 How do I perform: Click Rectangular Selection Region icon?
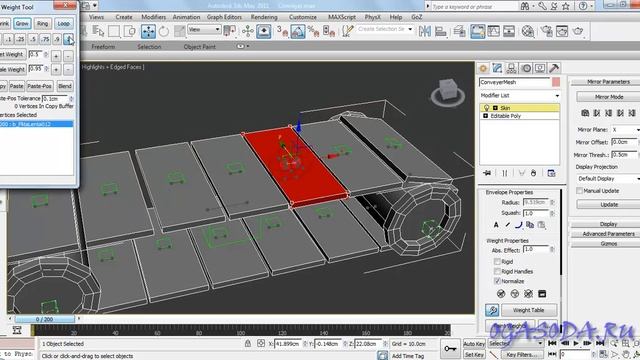coord(114,31)
